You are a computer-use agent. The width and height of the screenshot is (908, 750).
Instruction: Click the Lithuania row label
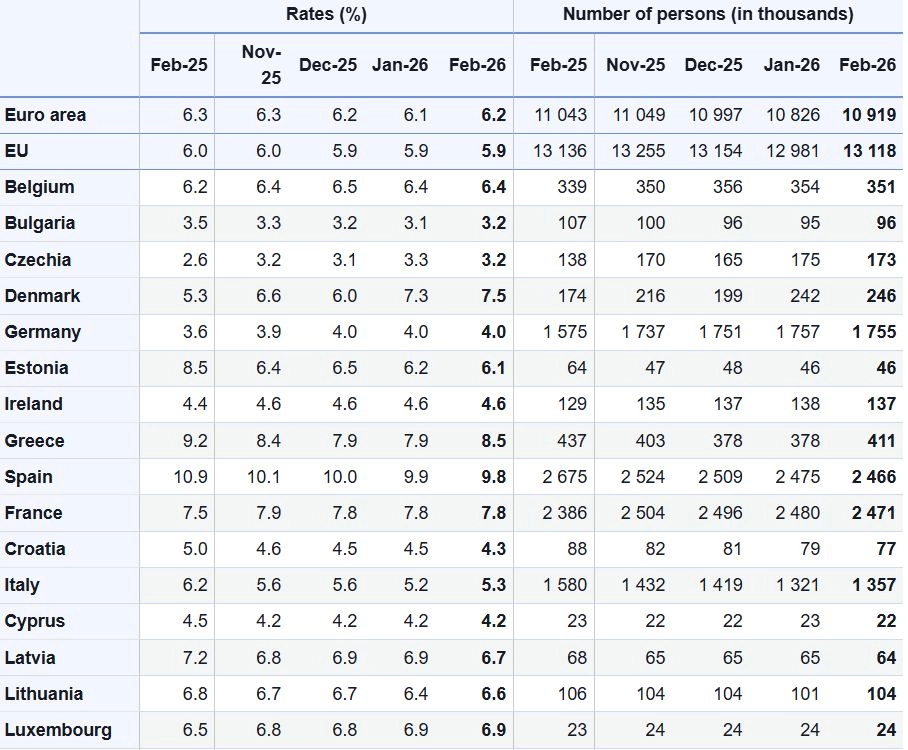pyautogui.click(x=44, y=694)
